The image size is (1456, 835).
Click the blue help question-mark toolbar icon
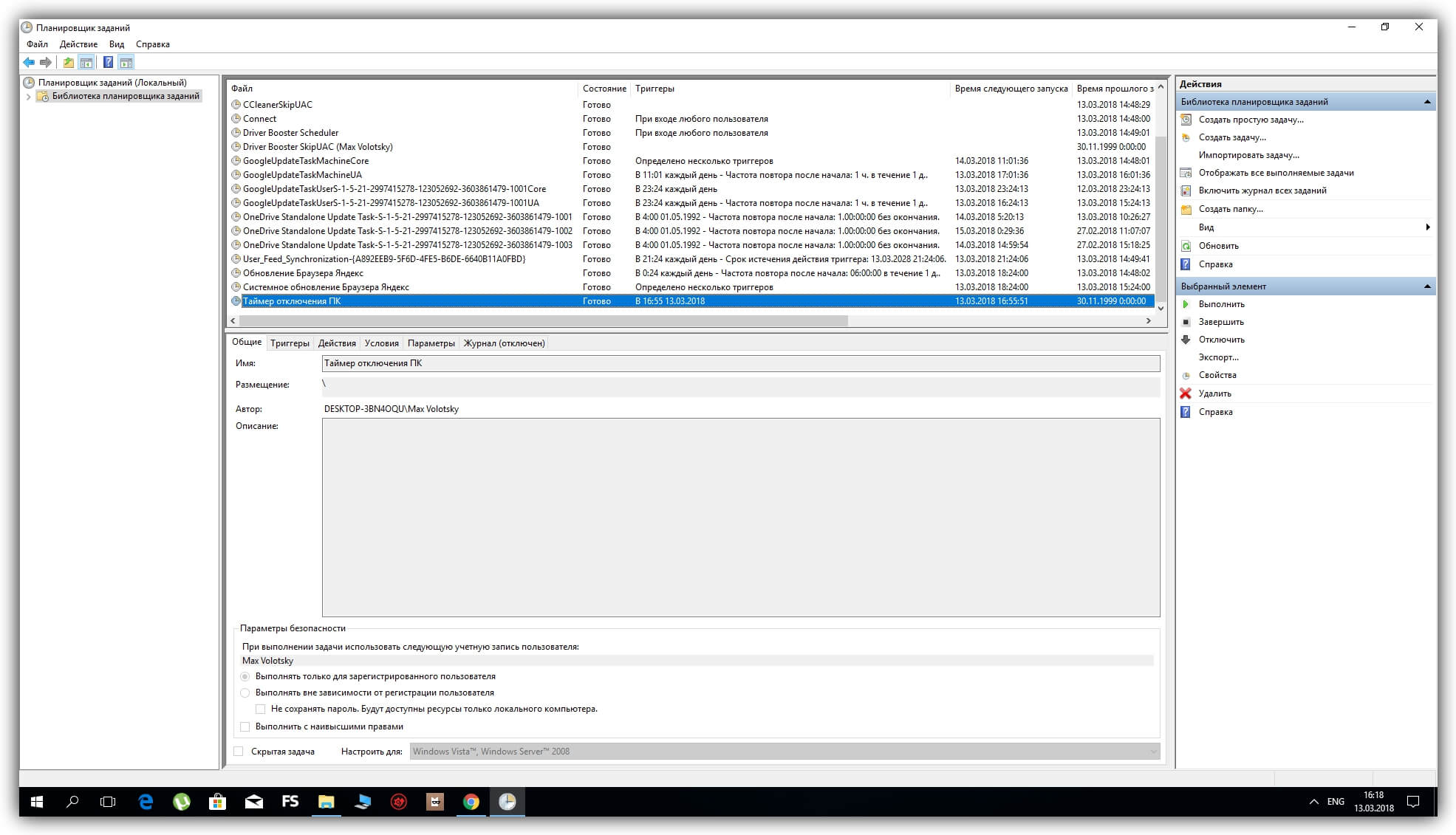[x=108, y=63]
